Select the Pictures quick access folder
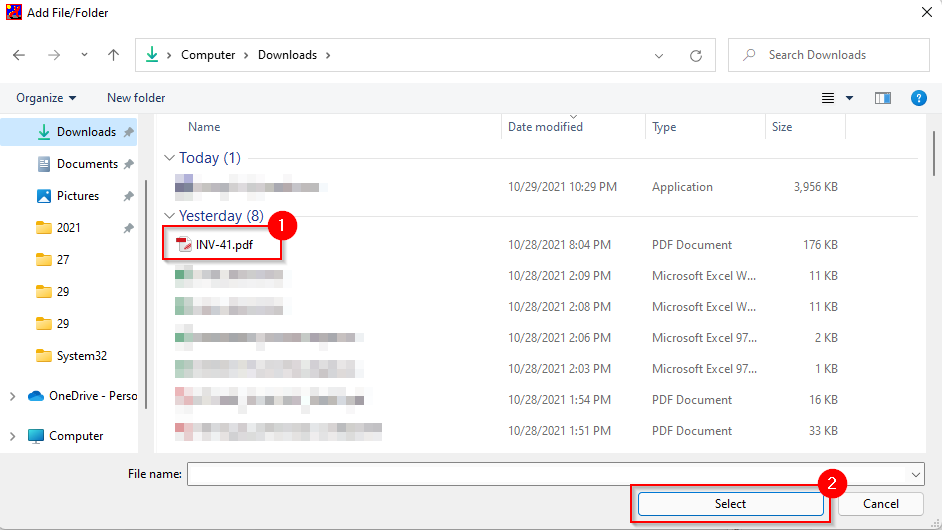This screenshot has width=942, height=530. [x=77, y=196]
